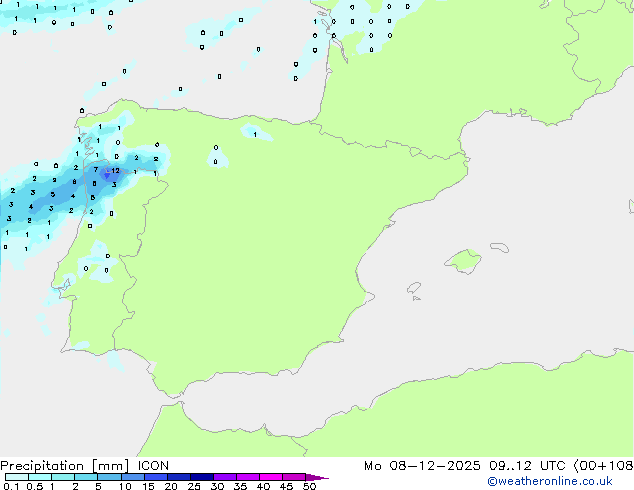This screenshot has height=490, width=634.
Task: Click the legend scale label '50'
Action: [x=310, y=486]
